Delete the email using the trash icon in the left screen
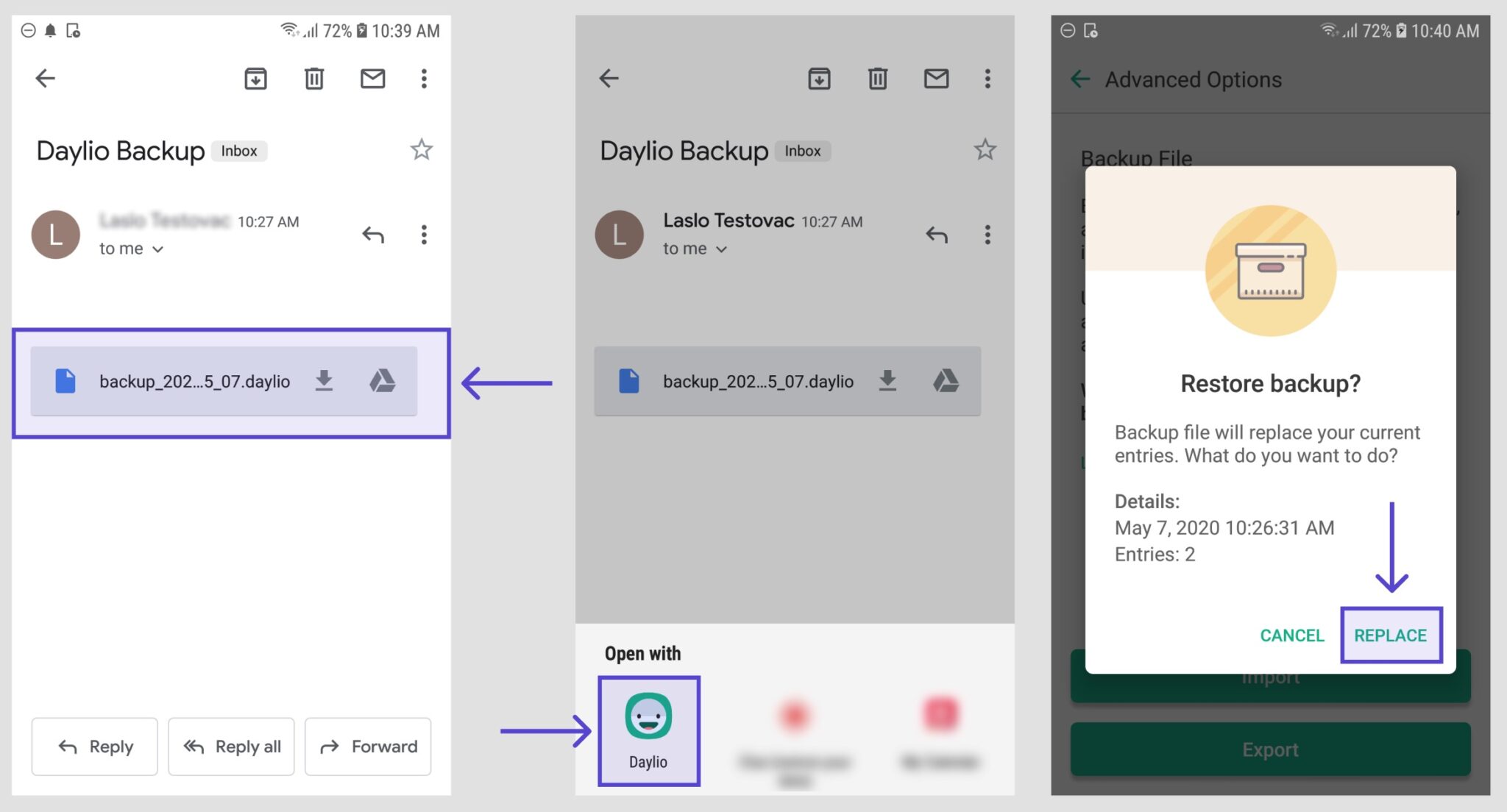Image resolution: width=1507 pixels, height=812 pixels. pos(314,78)
